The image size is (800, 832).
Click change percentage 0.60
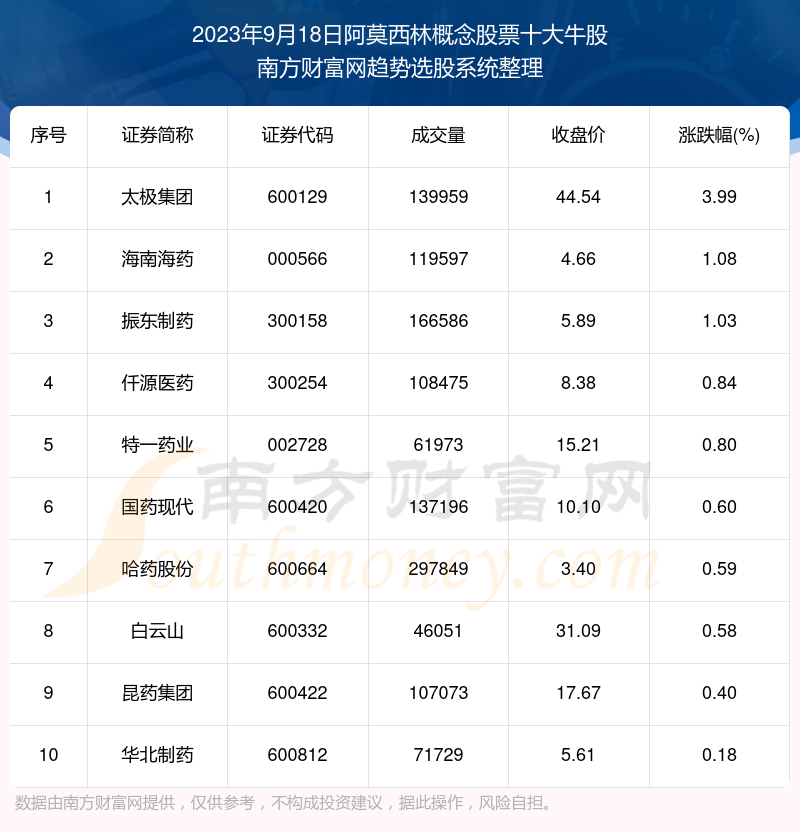click(719, 507)
